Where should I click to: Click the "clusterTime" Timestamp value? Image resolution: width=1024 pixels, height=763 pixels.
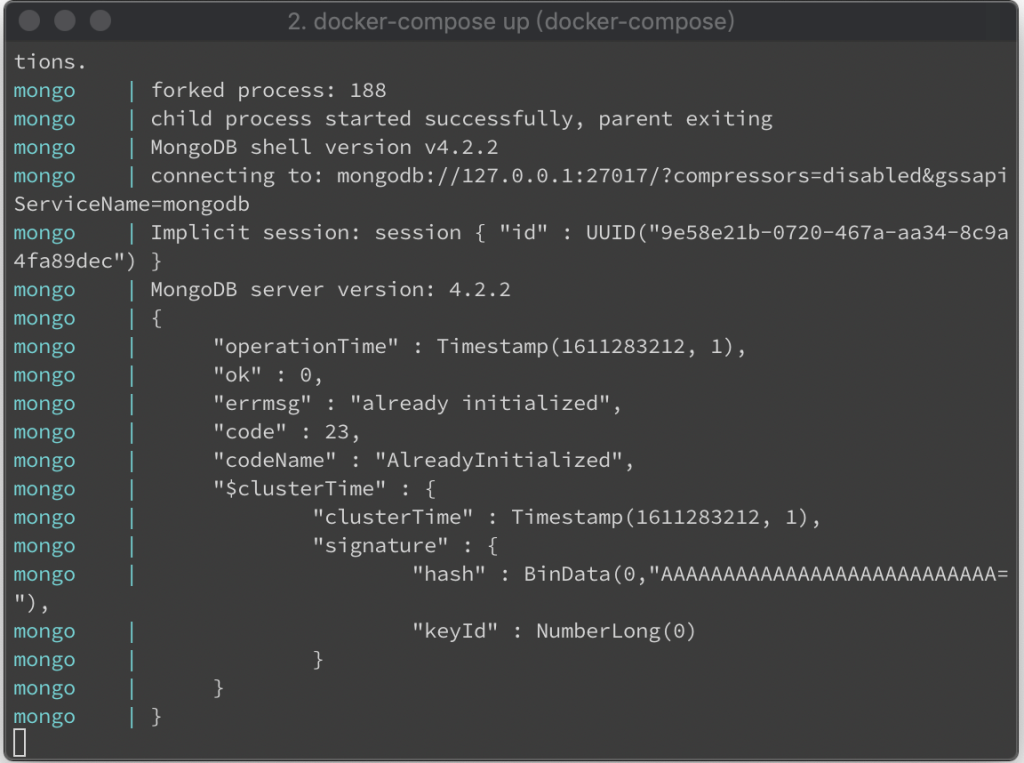(660, 517)
